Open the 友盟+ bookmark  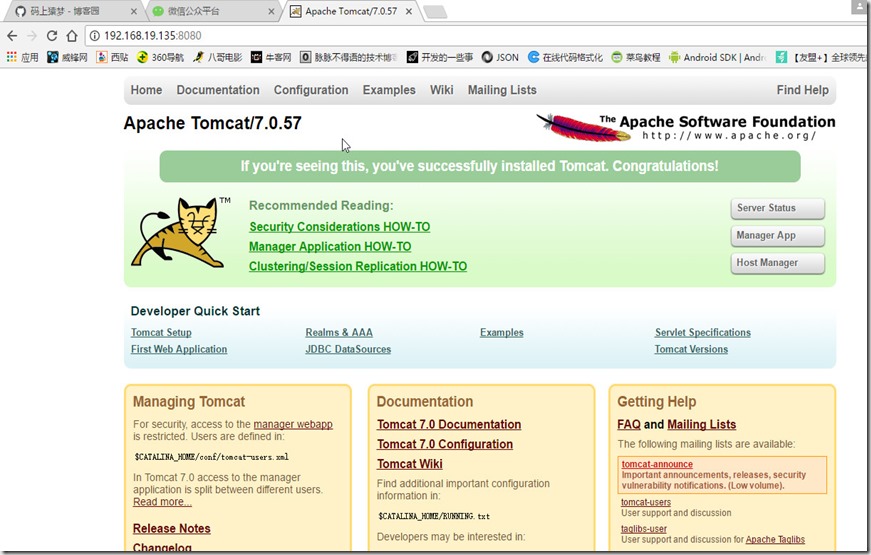[x=821, y=57]
